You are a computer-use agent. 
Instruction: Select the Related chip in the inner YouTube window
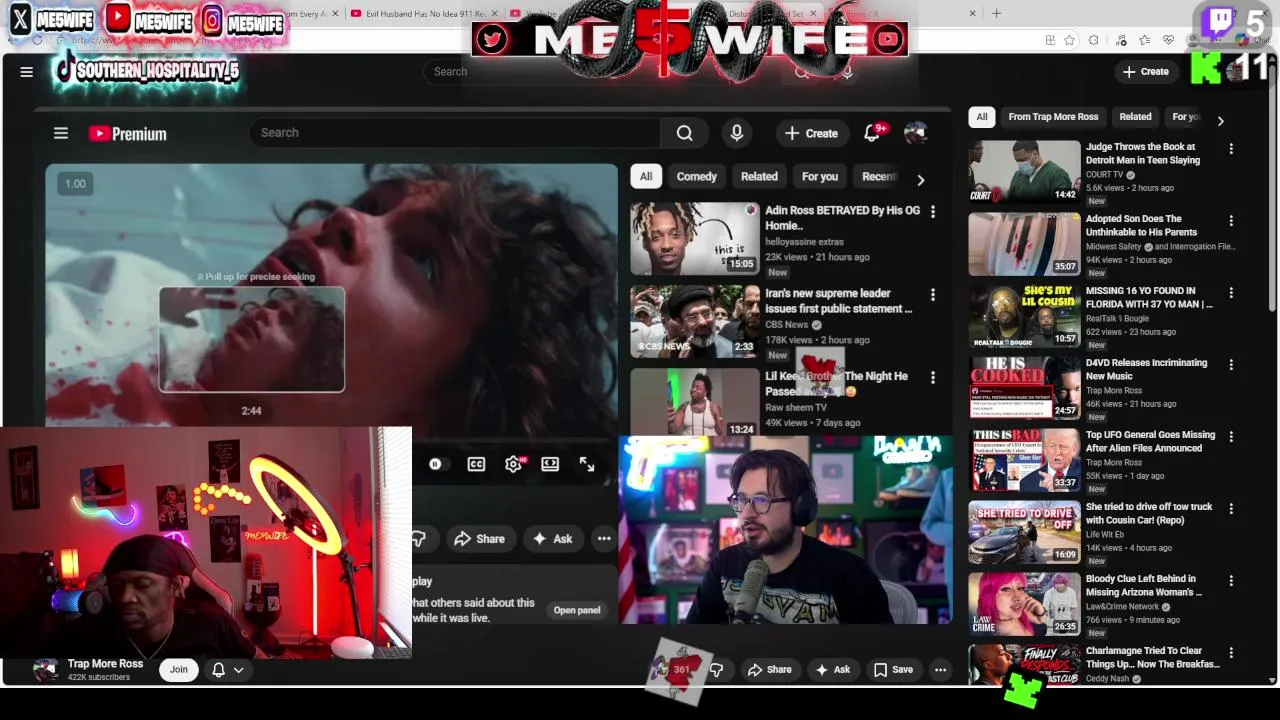coord(759,177)
